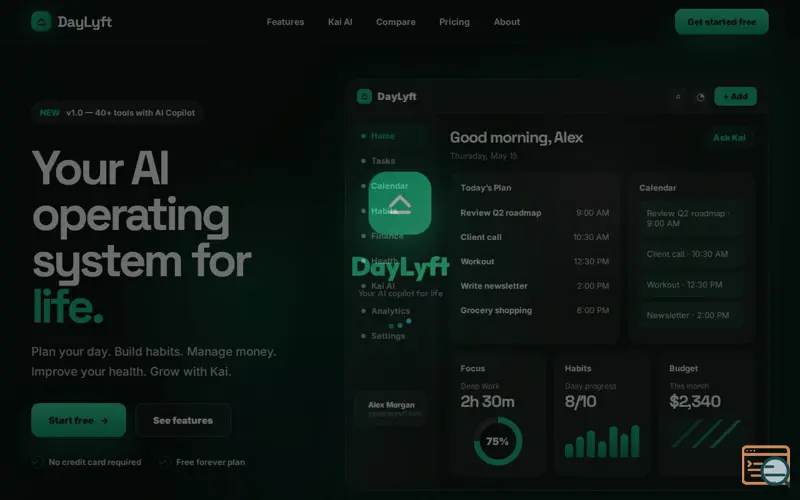Click the checkmark icon beside No credit card required

pos(37,462)
